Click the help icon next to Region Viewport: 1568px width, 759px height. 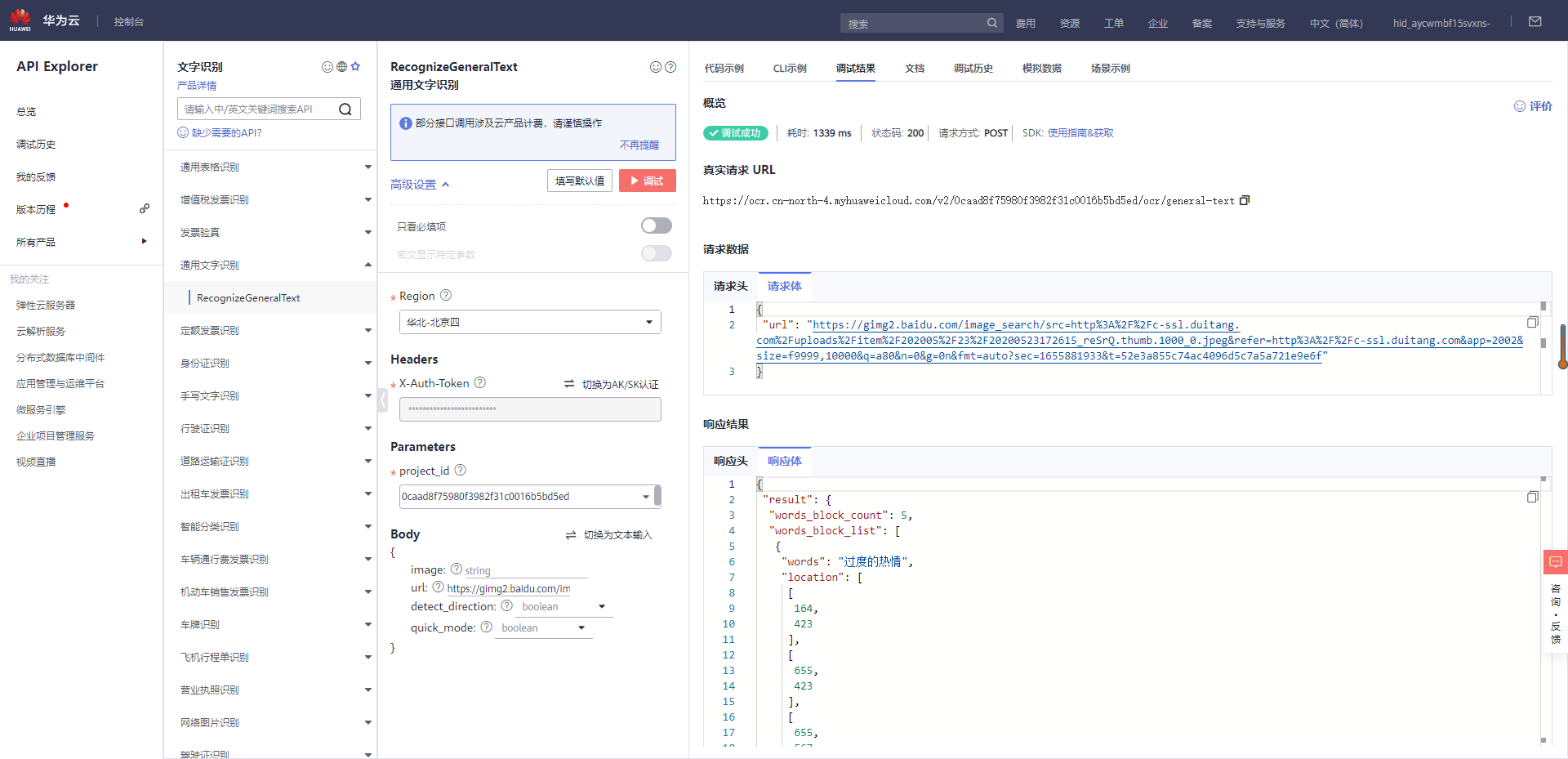(x=446, y=296)
